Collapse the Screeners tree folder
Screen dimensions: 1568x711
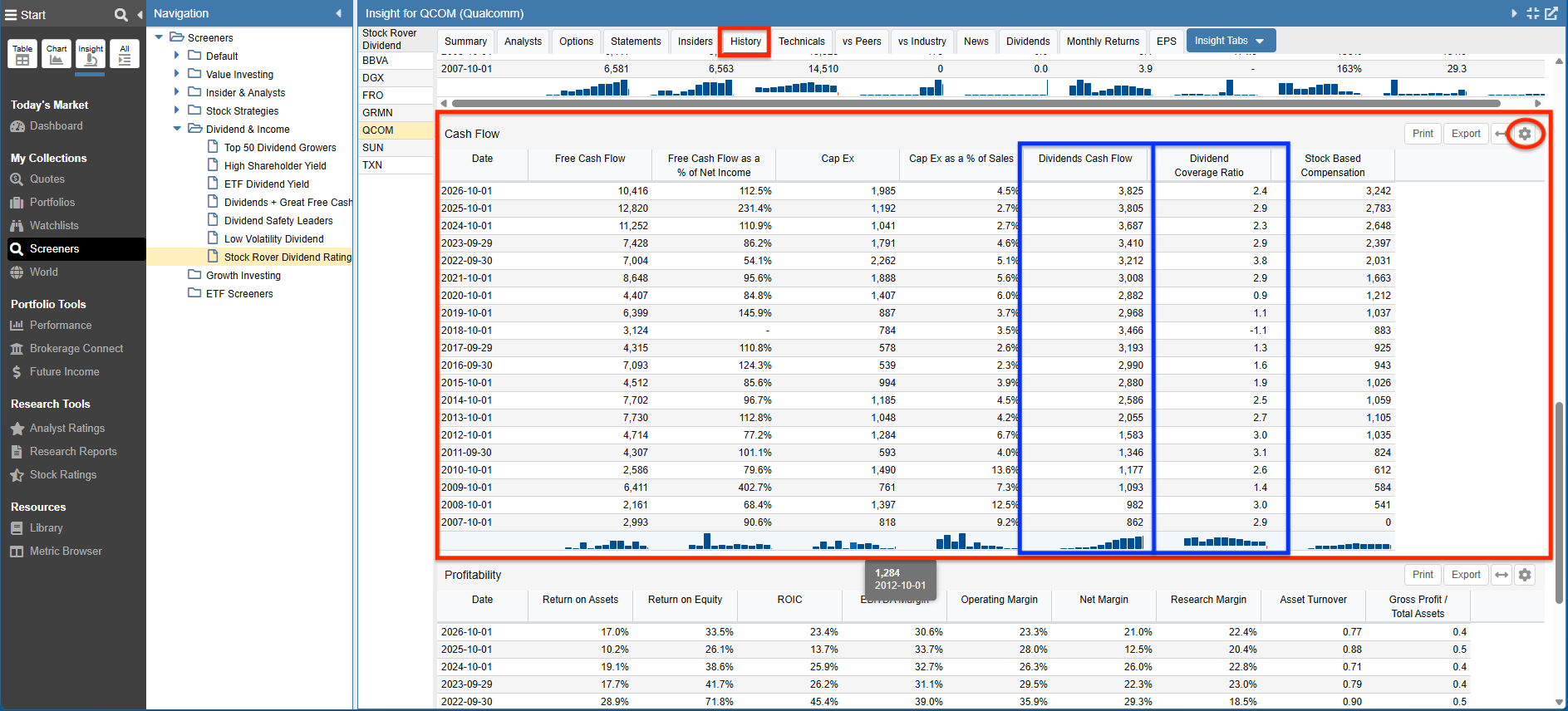point(159,37)
